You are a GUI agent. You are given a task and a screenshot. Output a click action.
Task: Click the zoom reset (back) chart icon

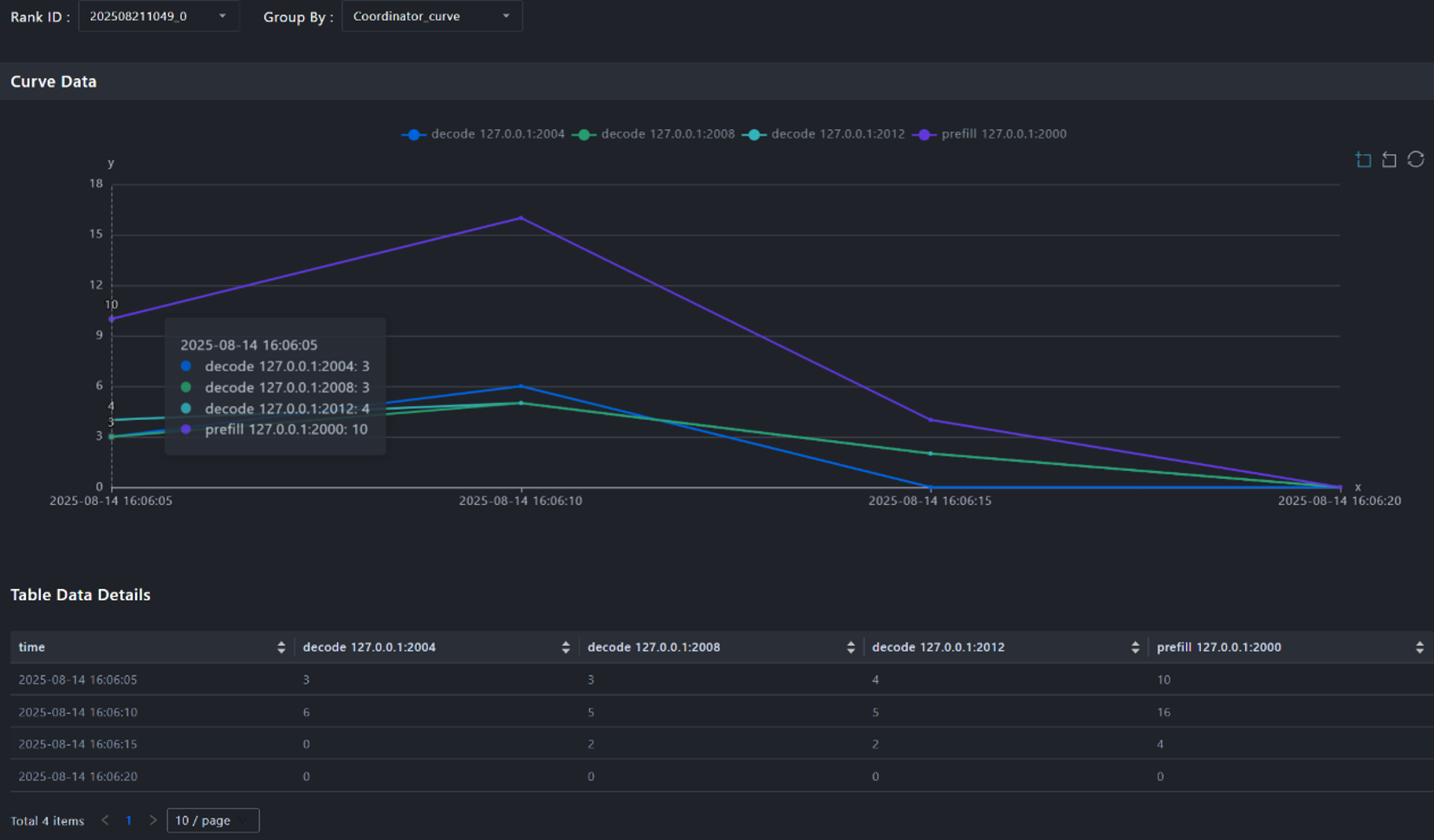point(1389,159)
